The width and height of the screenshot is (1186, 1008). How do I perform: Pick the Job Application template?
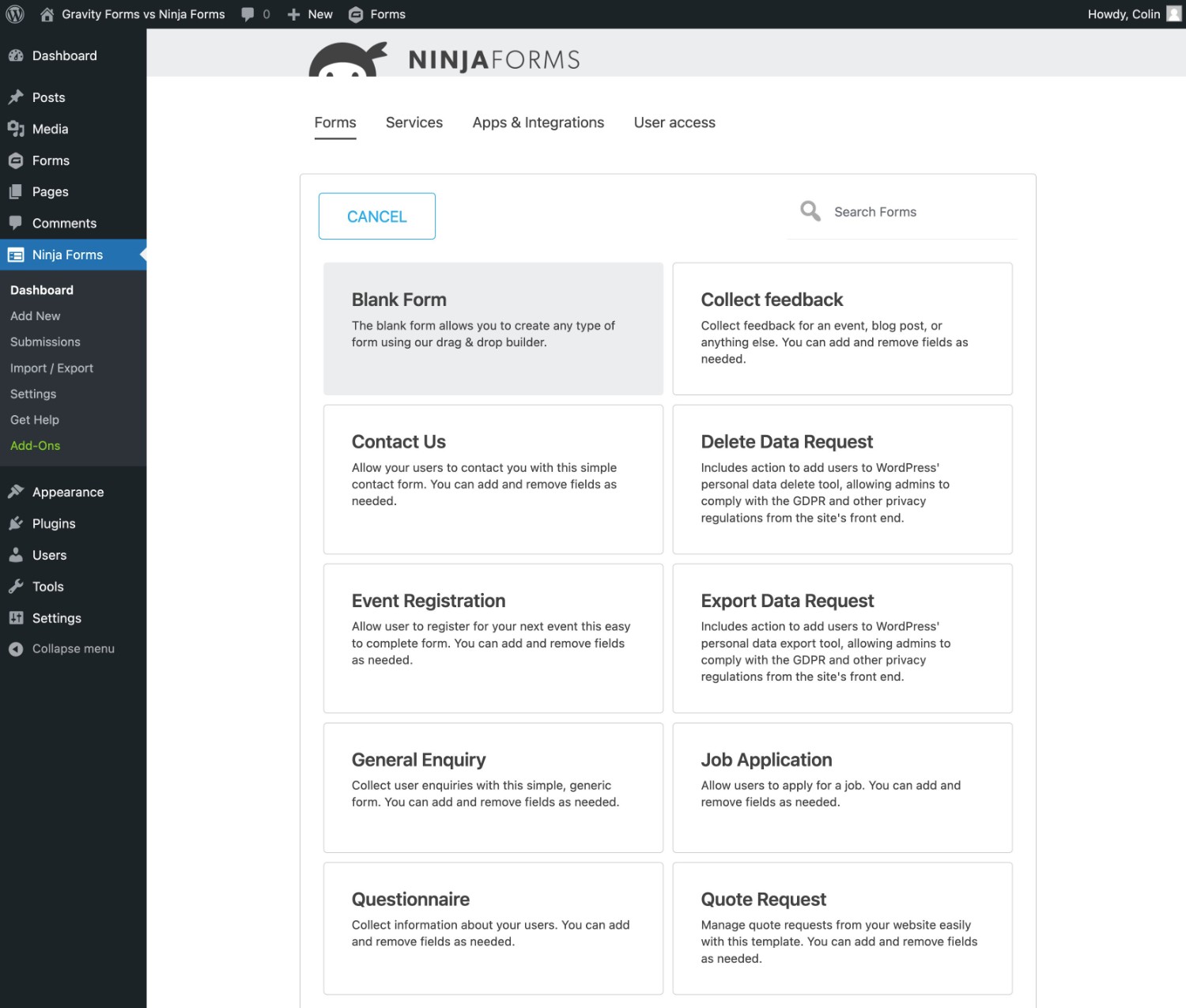[x=843, y=788]
